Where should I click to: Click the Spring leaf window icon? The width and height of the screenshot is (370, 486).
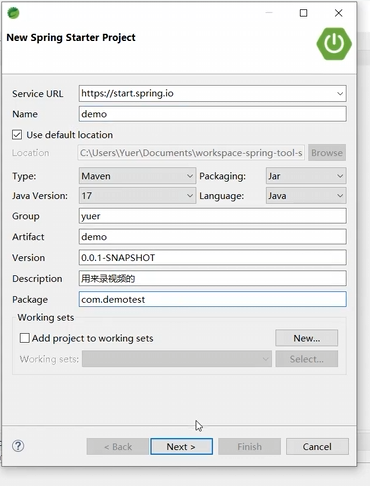13,13
